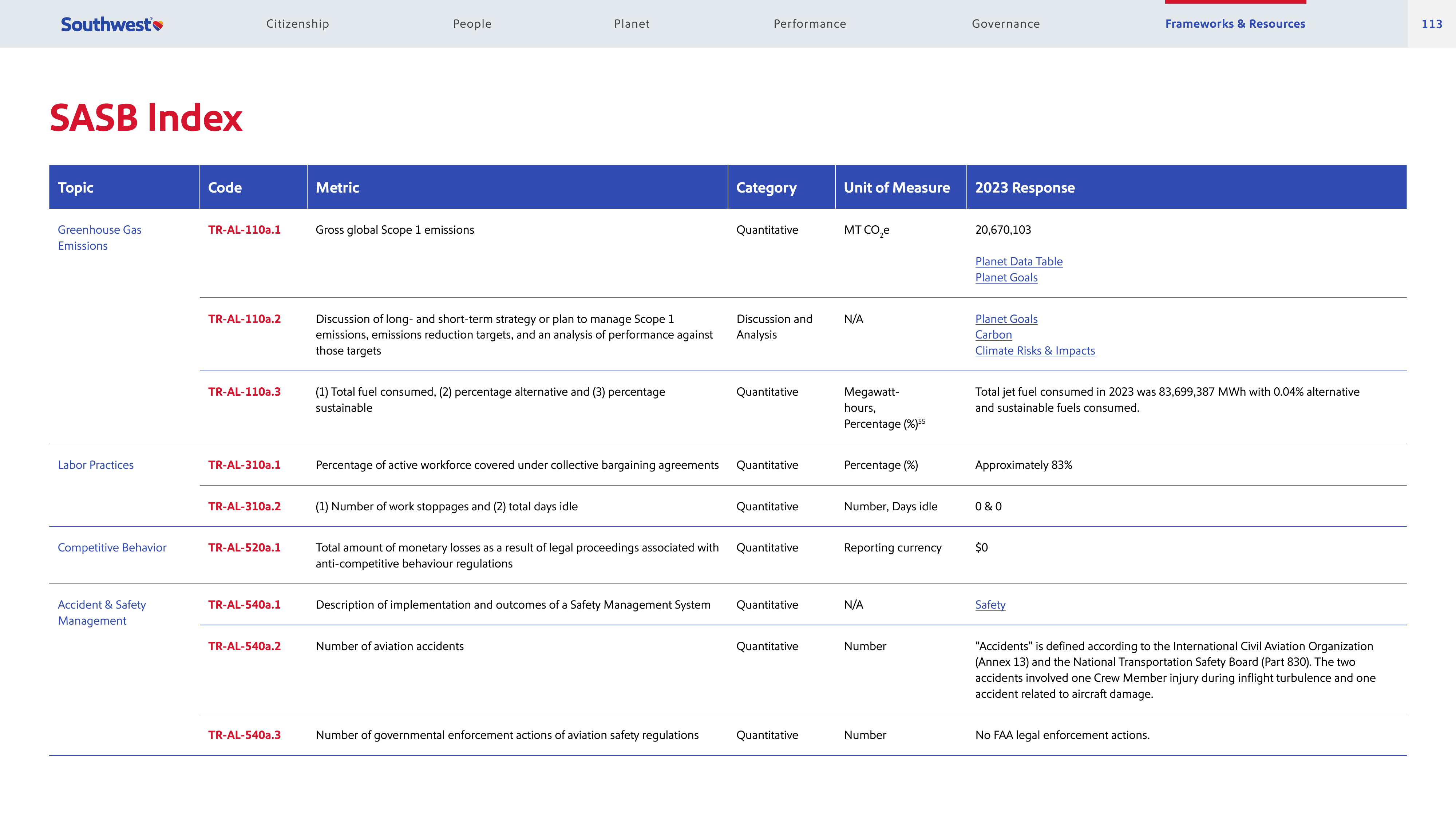Click the Safety link
Viewport: 1456px width, 819px height.
point(990,605)
